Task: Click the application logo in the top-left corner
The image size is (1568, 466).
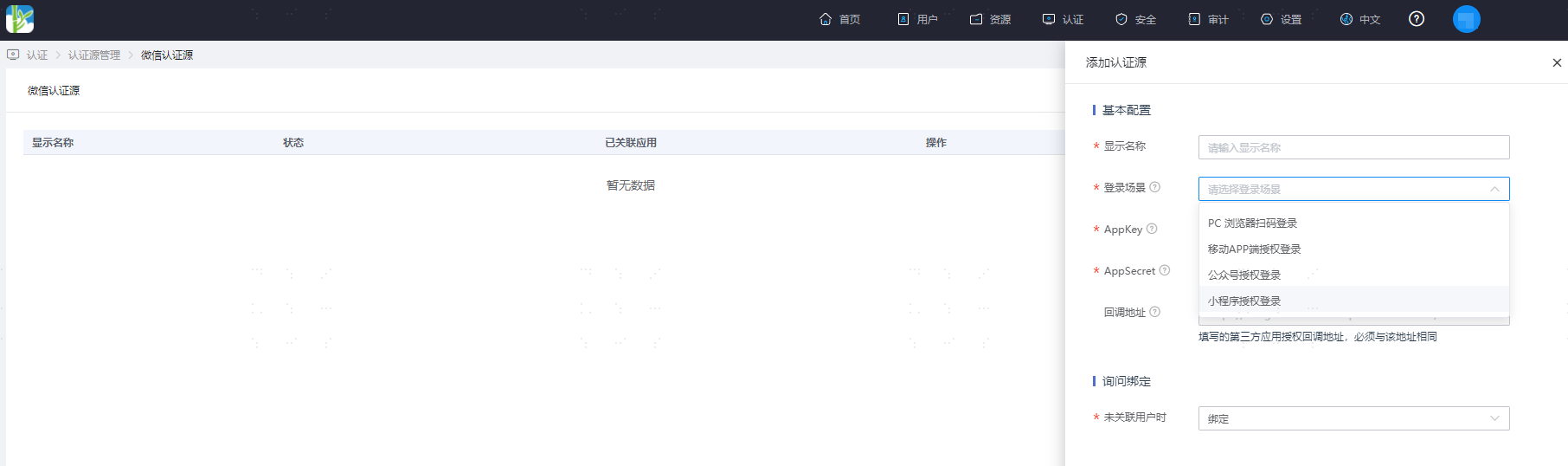Action: point(20,19)
